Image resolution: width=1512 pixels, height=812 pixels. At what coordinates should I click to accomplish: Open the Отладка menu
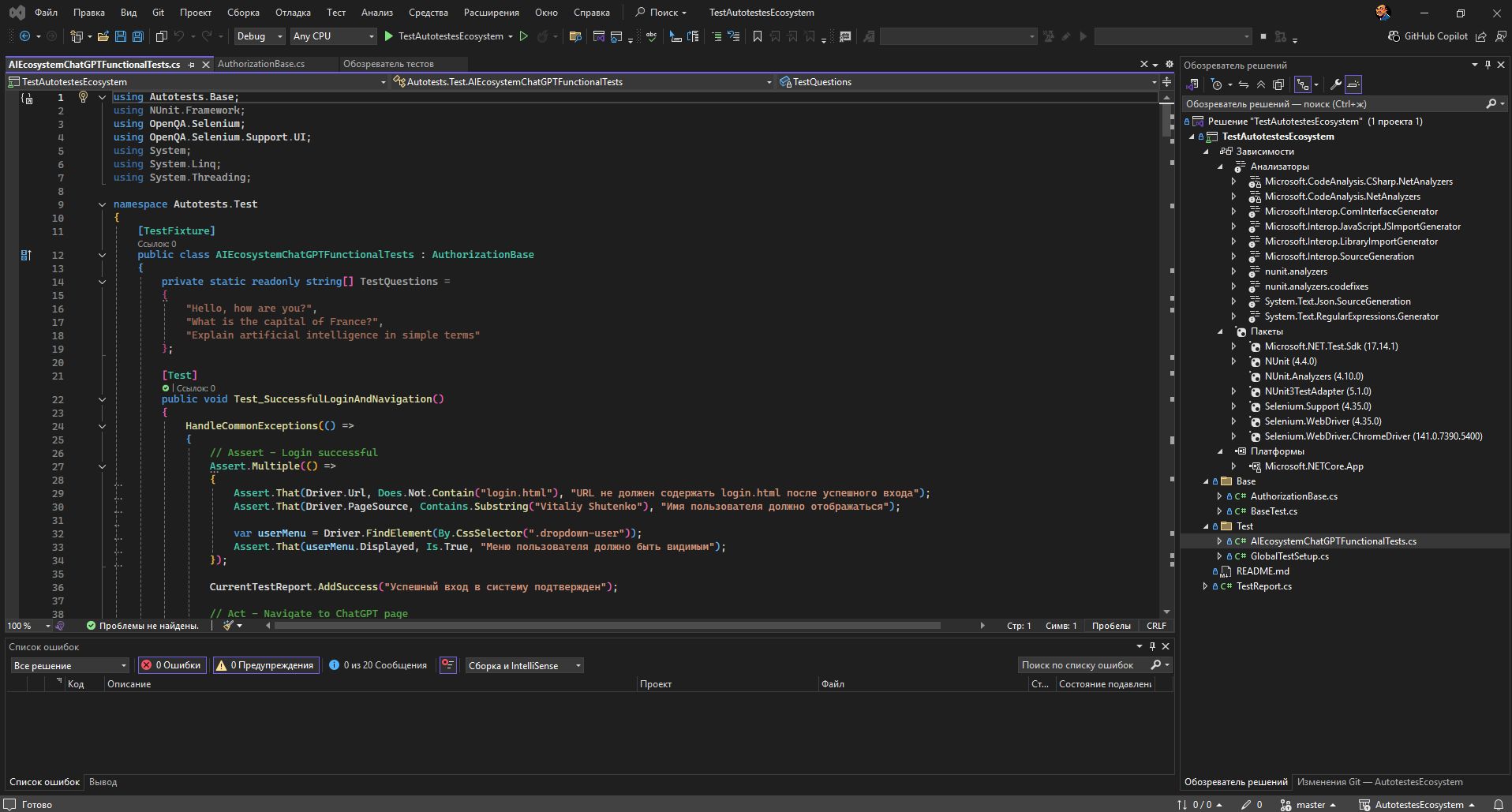tap(293, 13)
